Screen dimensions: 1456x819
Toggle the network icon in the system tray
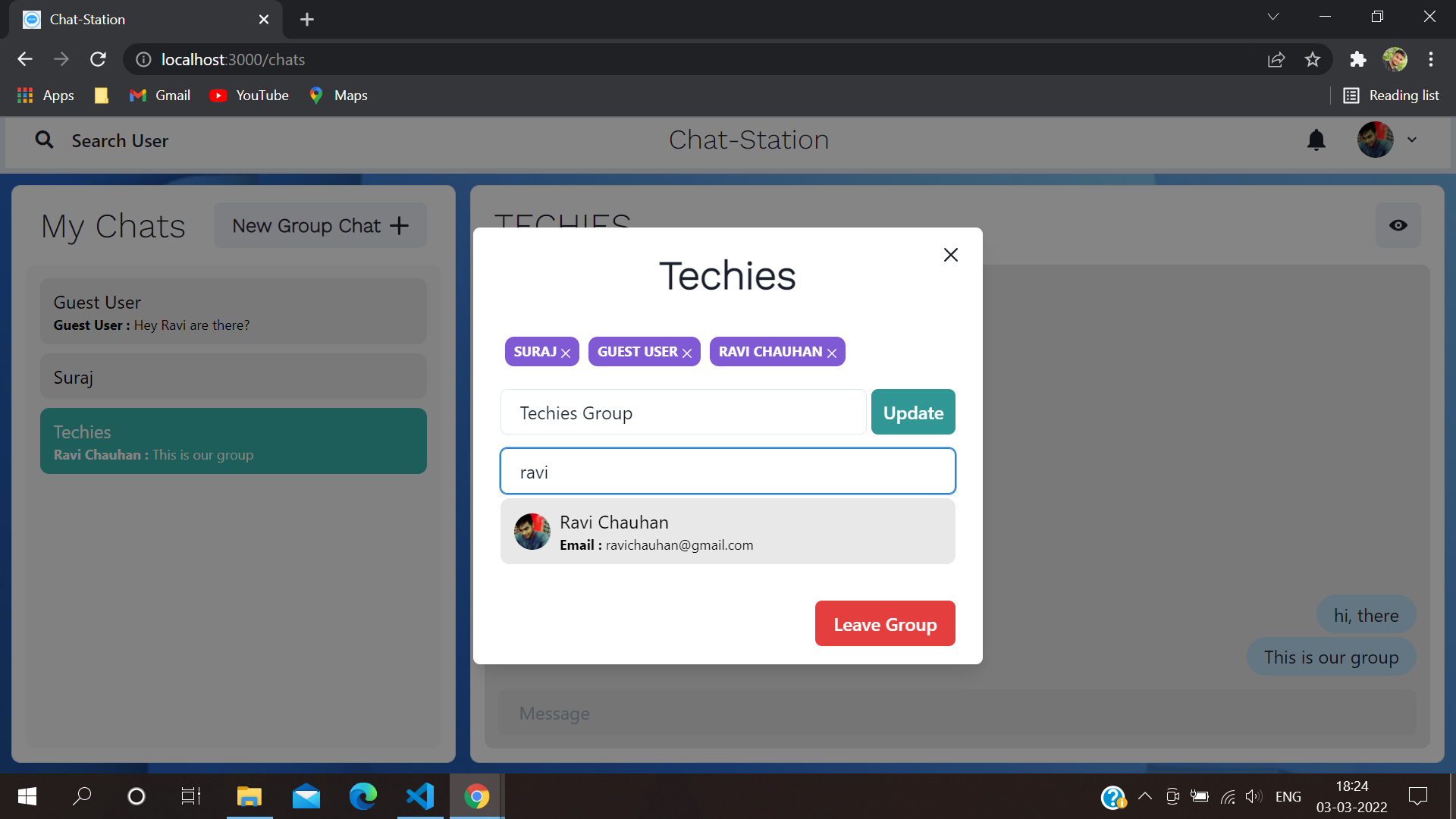tap(1228, 796)
